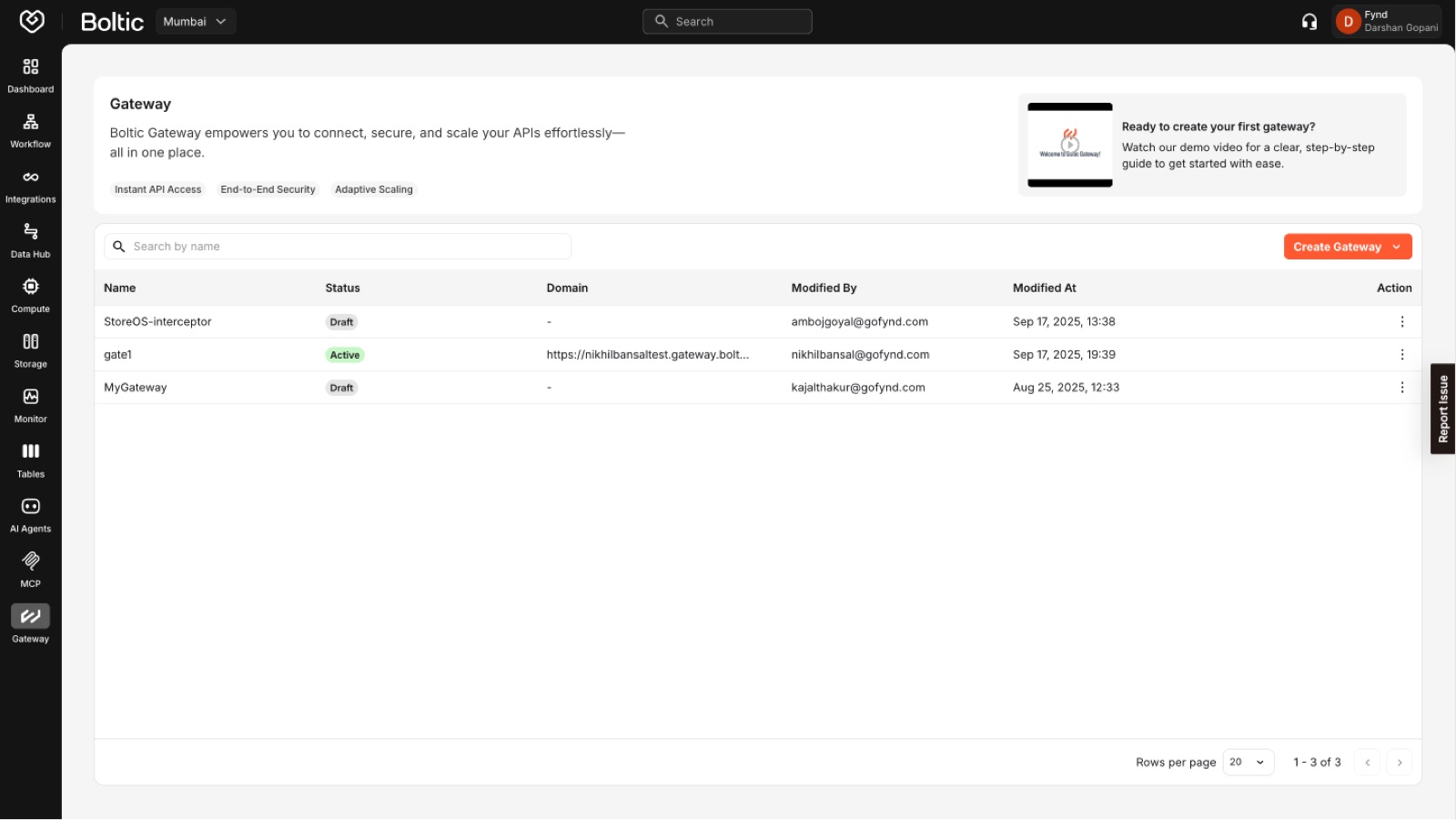Click gate1 domain URL
Image resolution: width=1456 pixels, height=820 pixels.
tap(648, 355)
